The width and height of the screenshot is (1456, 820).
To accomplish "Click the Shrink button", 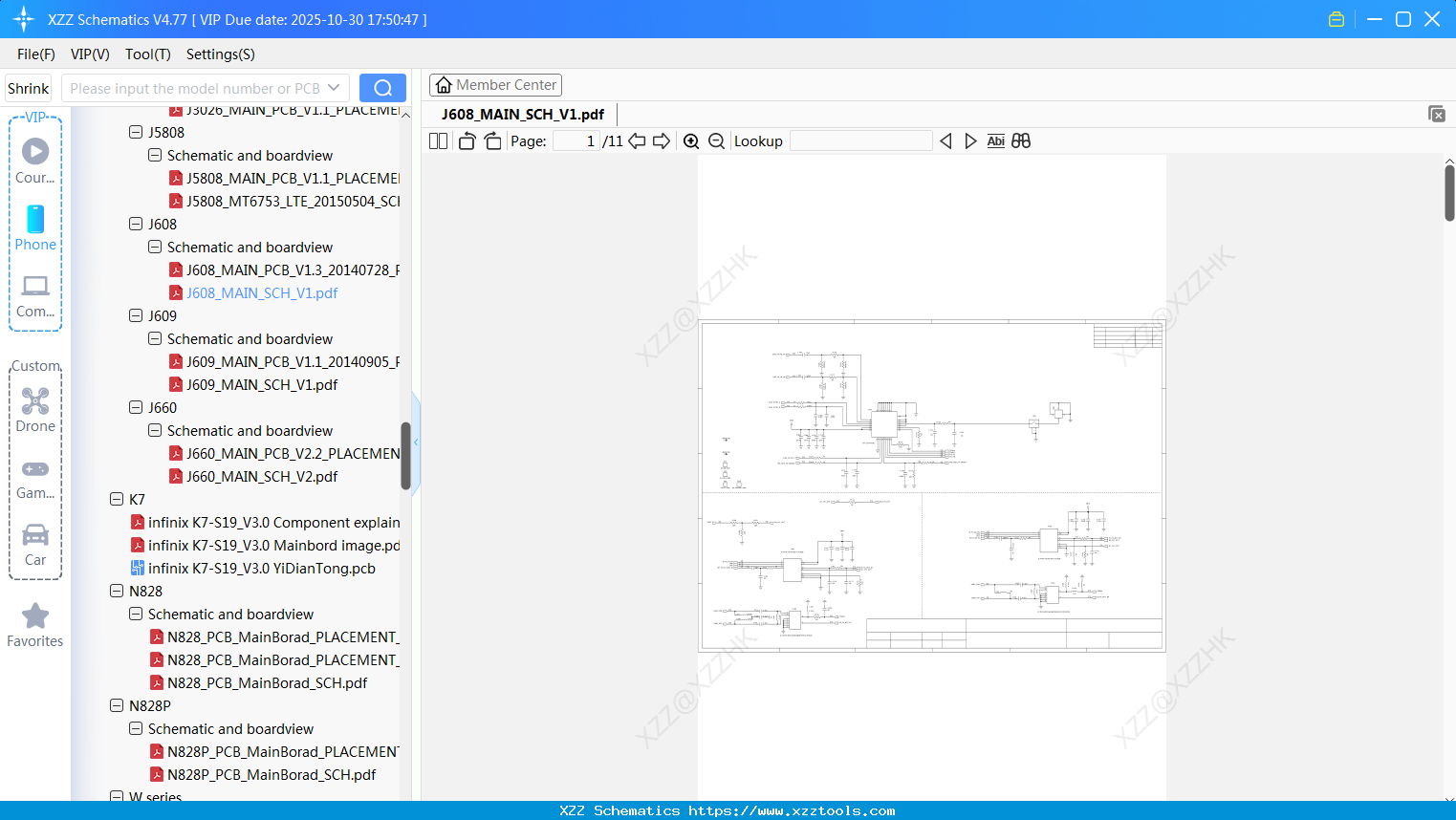I will (x=28, y=87).
